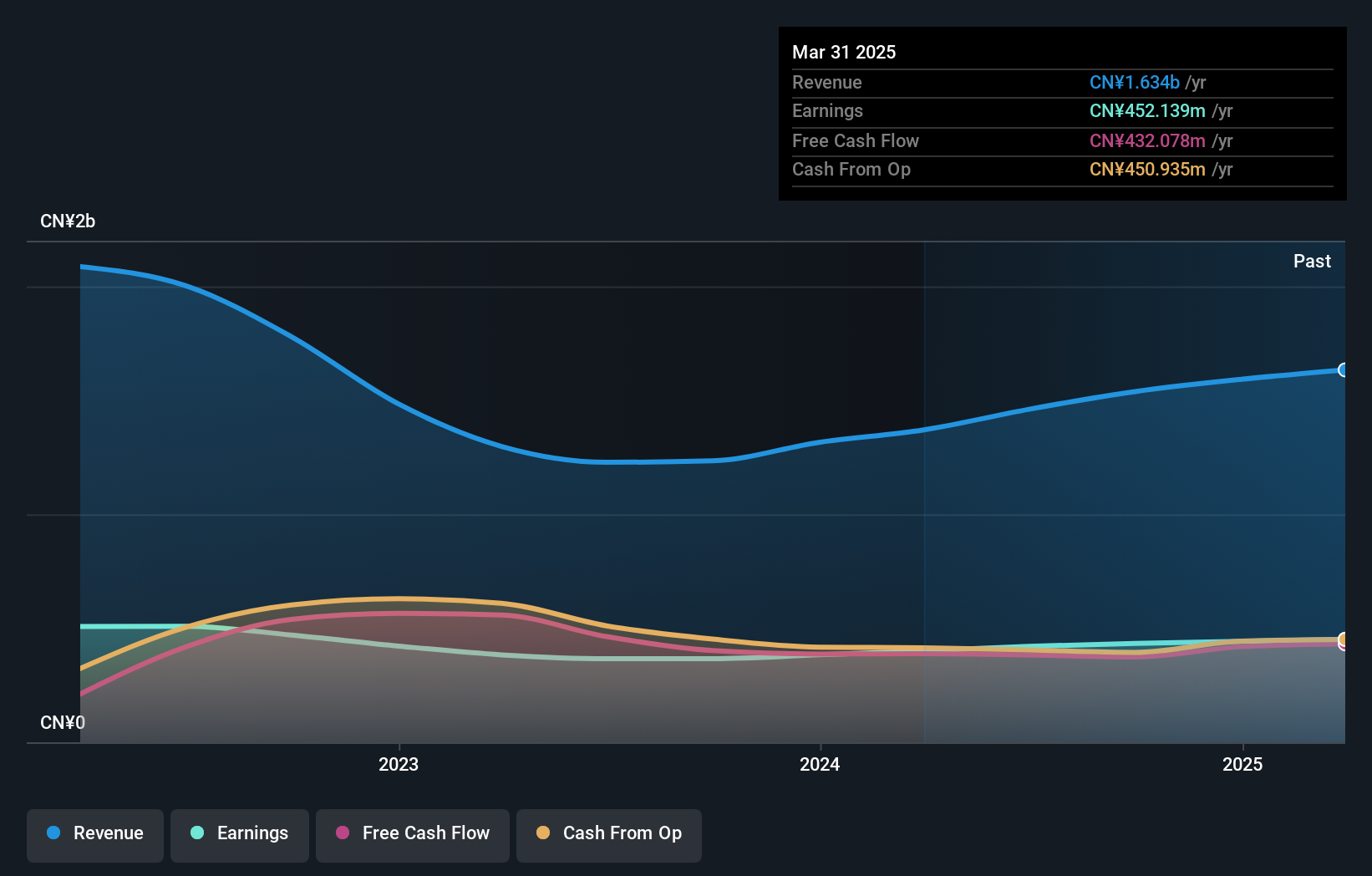Click the CN¥452.139m earnings value
The width and height of the screenshot is (1372, 876).
pos(1147,110)
